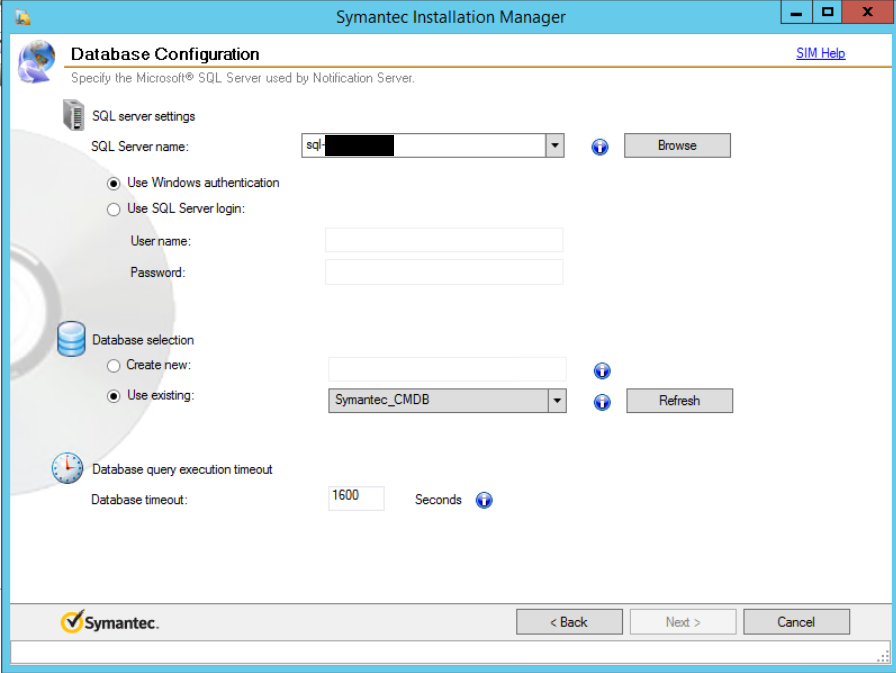
Task: Click the 'Database Configuration' heading
Action: (165, 54)
